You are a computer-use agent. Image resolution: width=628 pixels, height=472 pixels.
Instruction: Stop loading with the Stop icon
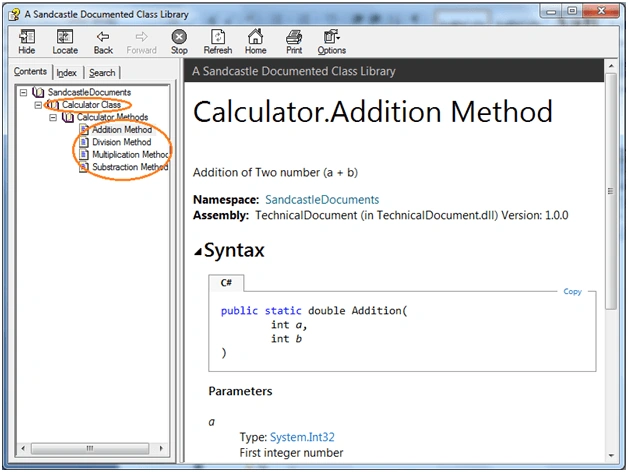(x=179, y=42)
